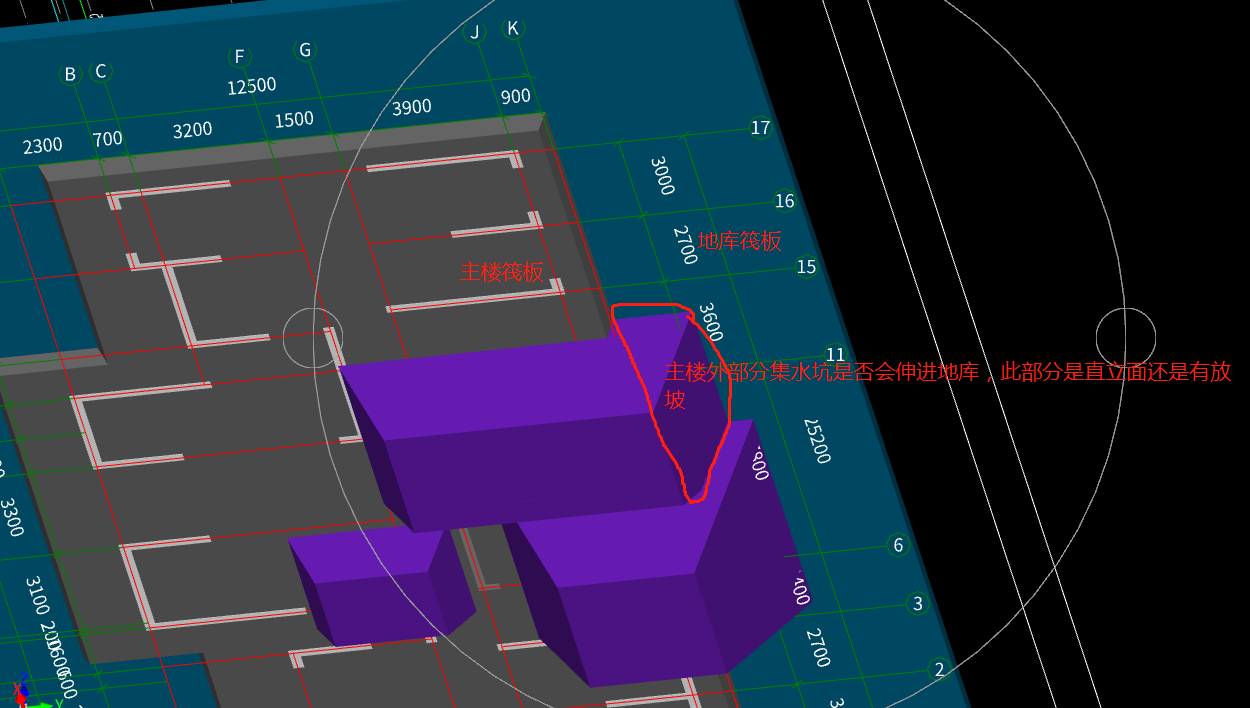Click the 700 dimension between B and C
This screenshot has width=1250, height=708.
[107, 139]
